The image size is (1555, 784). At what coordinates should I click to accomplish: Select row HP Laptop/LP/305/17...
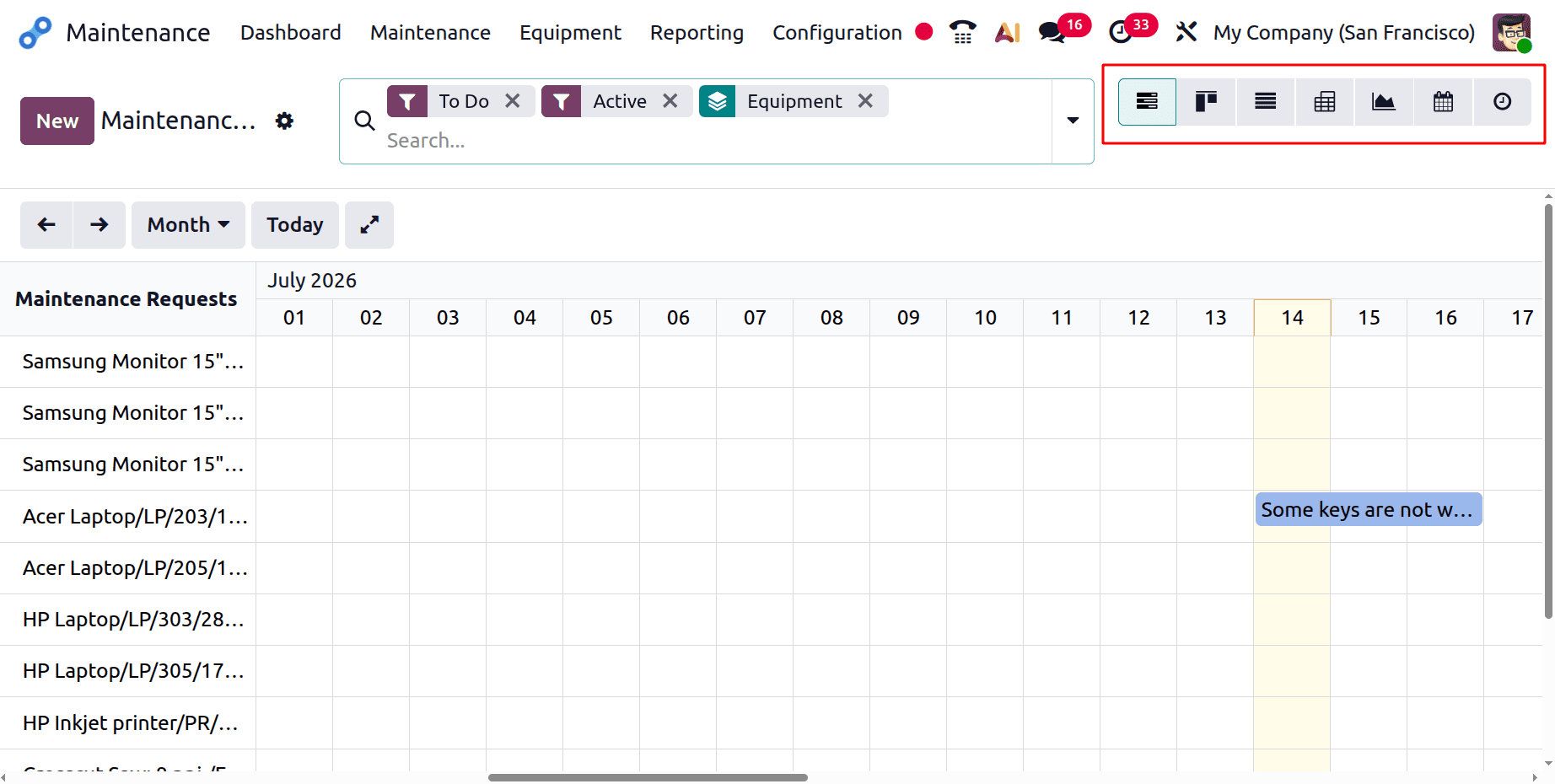click(x=128, y=671)
